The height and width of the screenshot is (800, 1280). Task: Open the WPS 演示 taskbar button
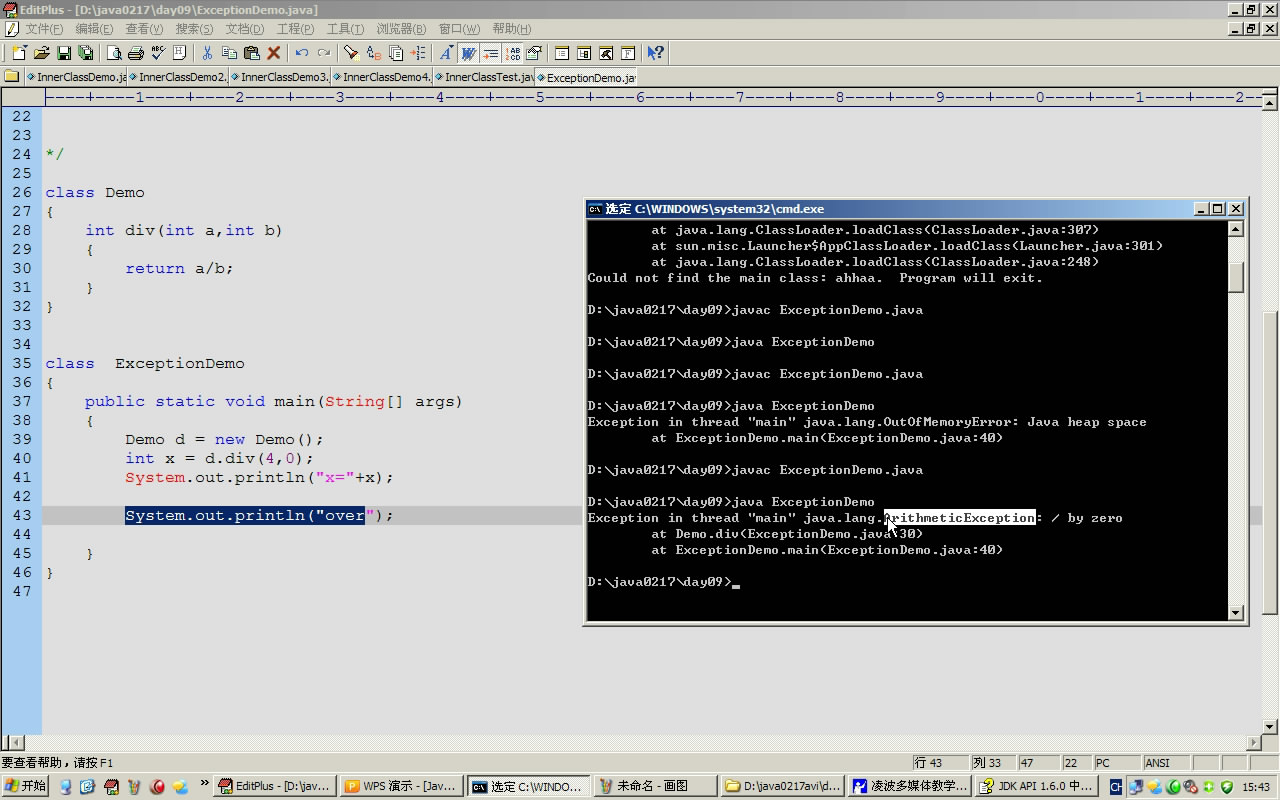pyautogui.click(x=400, y=786)
